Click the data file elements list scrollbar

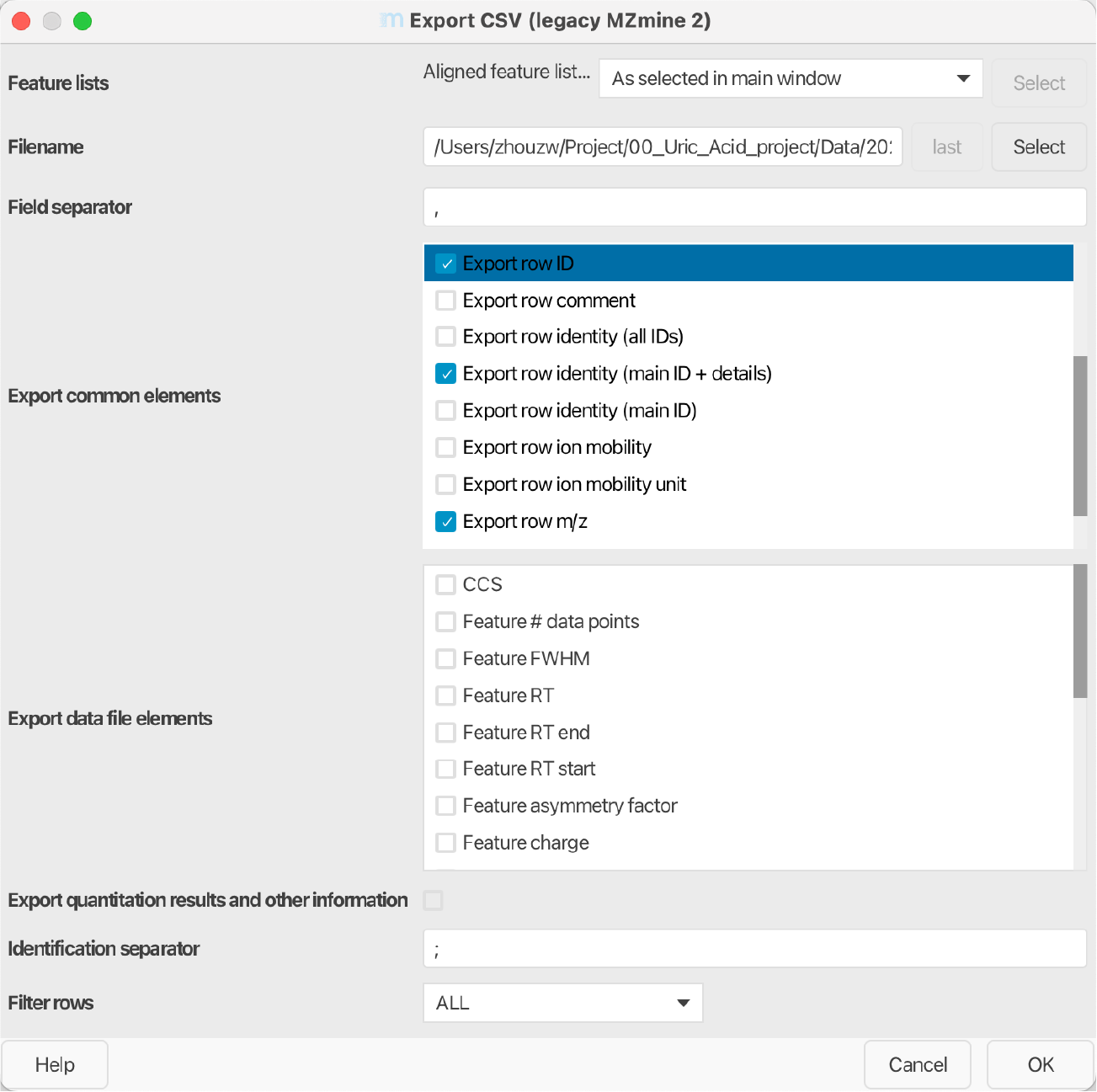coord(1080,631)
